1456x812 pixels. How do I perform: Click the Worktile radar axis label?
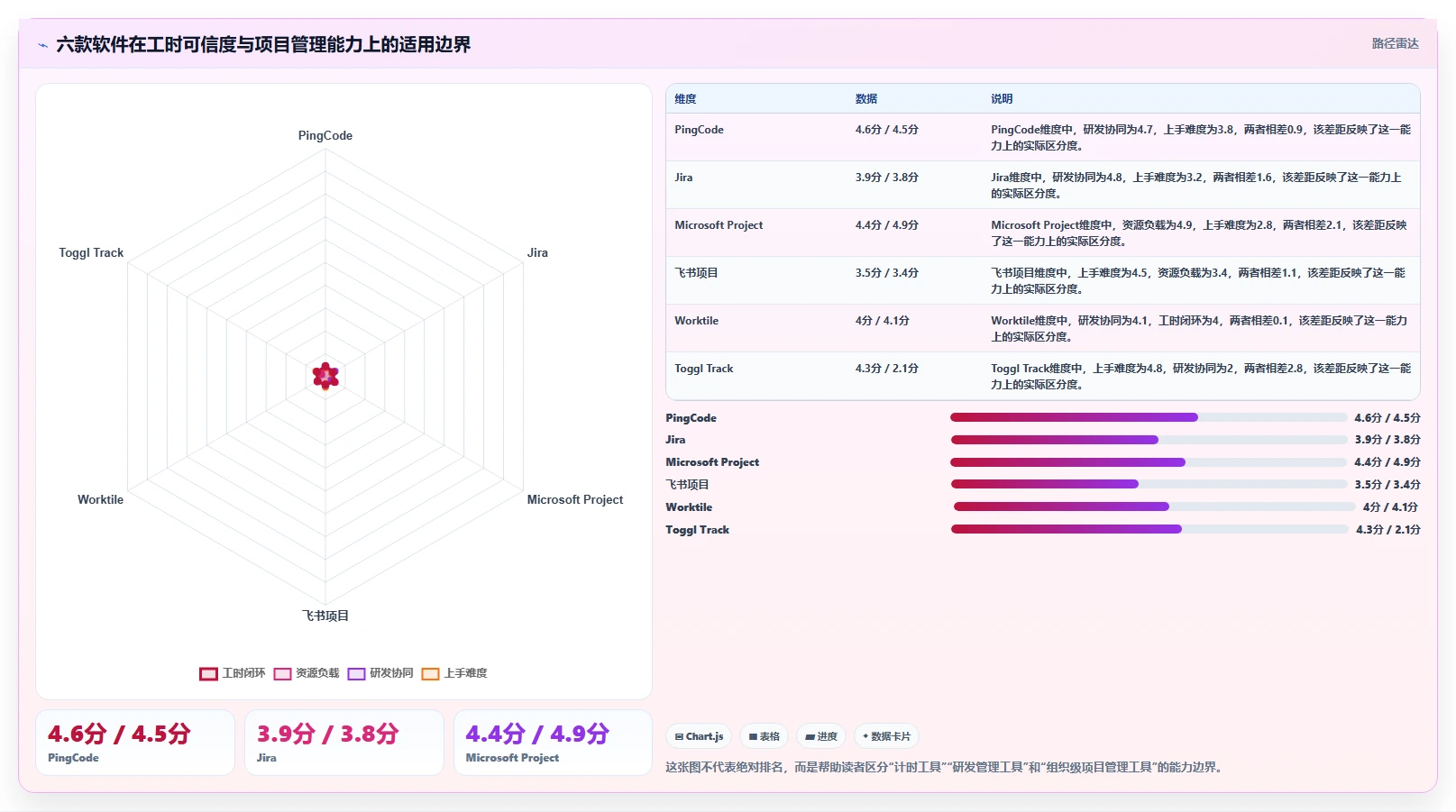100,499
